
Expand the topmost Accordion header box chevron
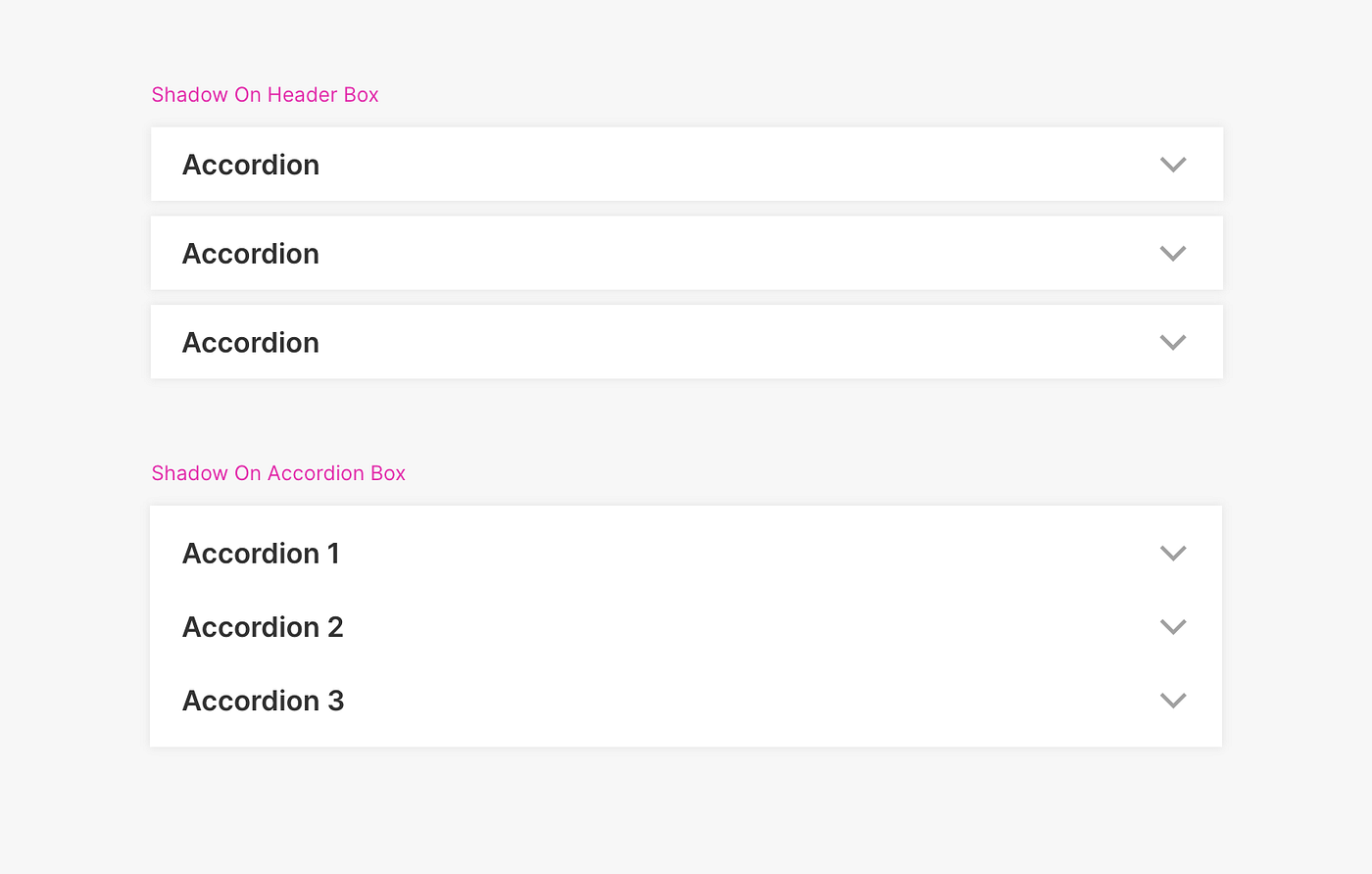click(1173, 165)
